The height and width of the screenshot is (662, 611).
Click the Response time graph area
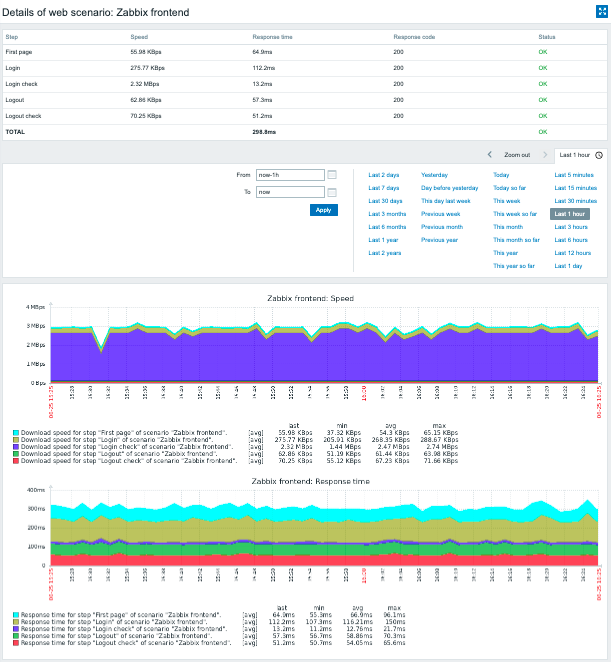[324, 528]
